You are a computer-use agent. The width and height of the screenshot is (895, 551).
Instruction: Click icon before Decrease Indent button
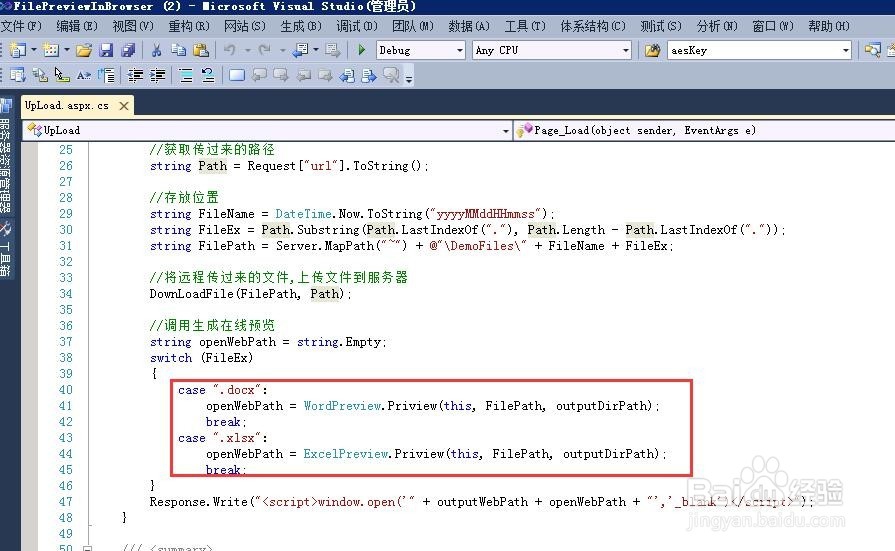click(x=106, y=75)
